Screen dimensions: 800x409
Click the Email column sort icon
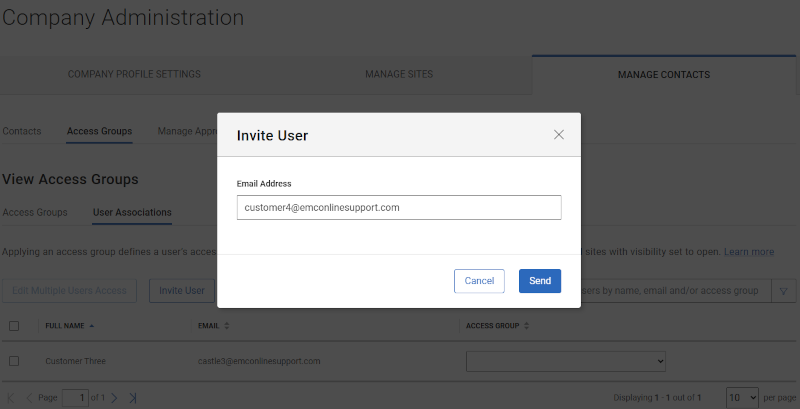[227, 326]
